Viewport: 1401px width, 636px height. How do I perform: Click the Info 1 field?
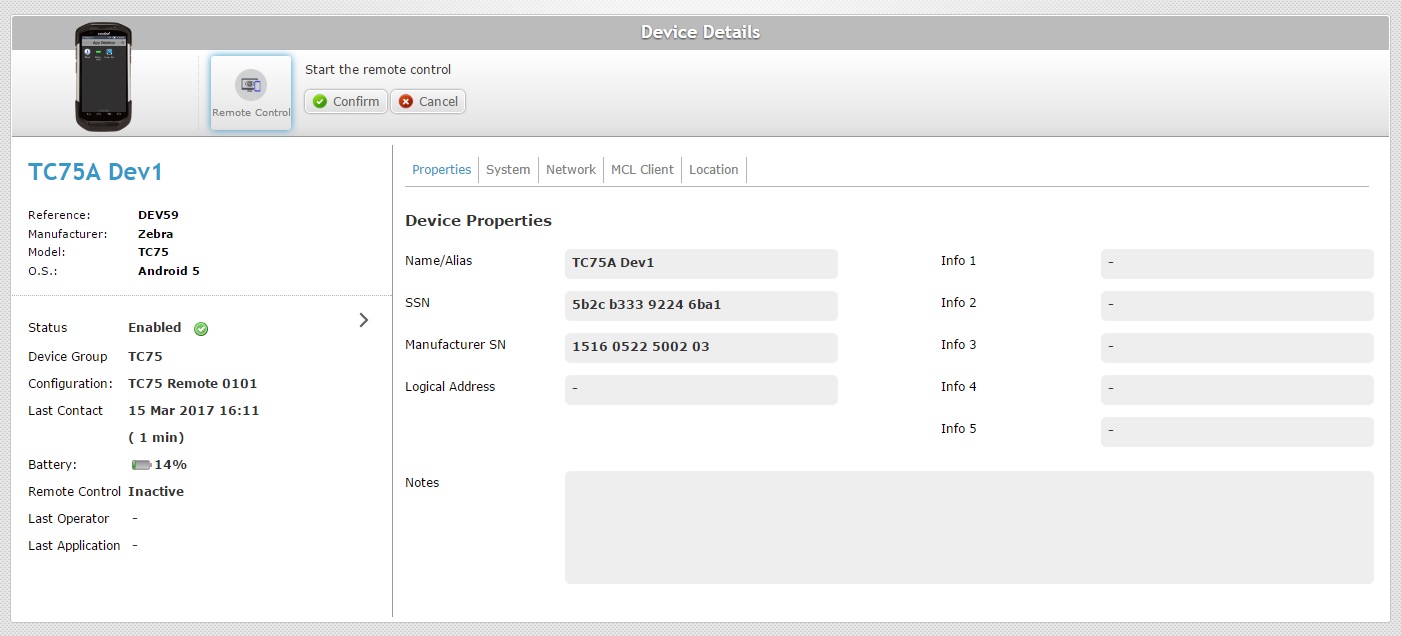point(1237,263)
